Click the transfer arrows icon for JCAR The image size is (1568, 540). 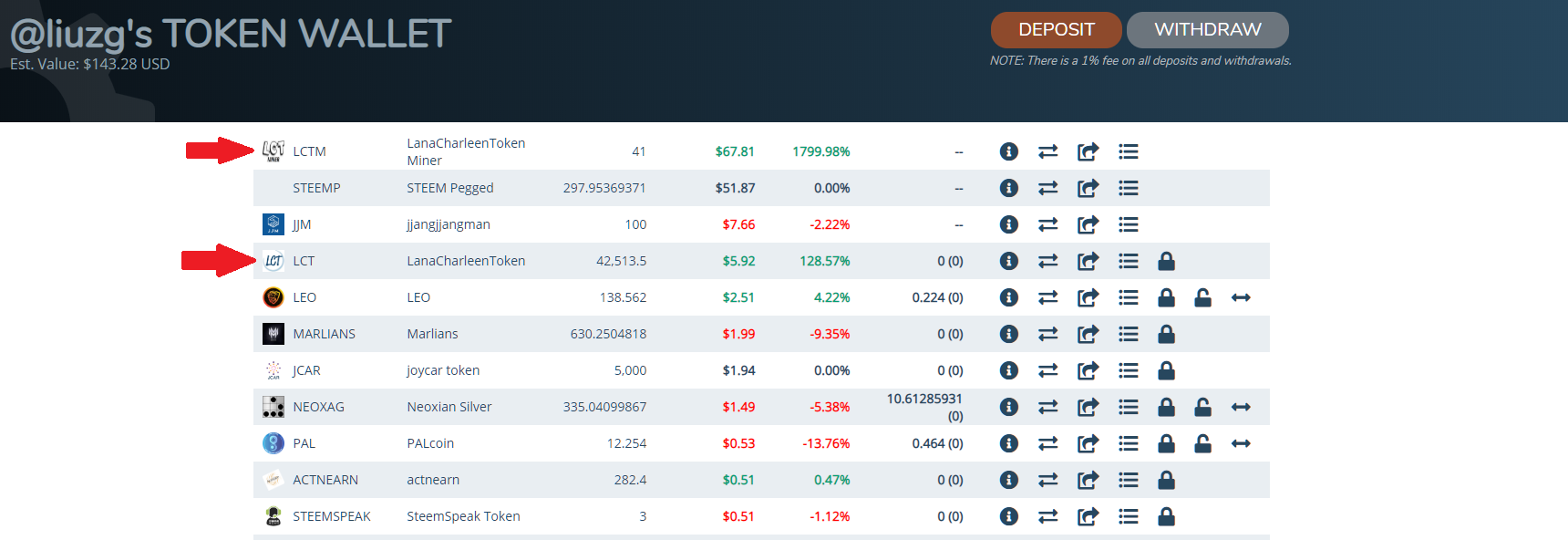tap(1048, 370)
